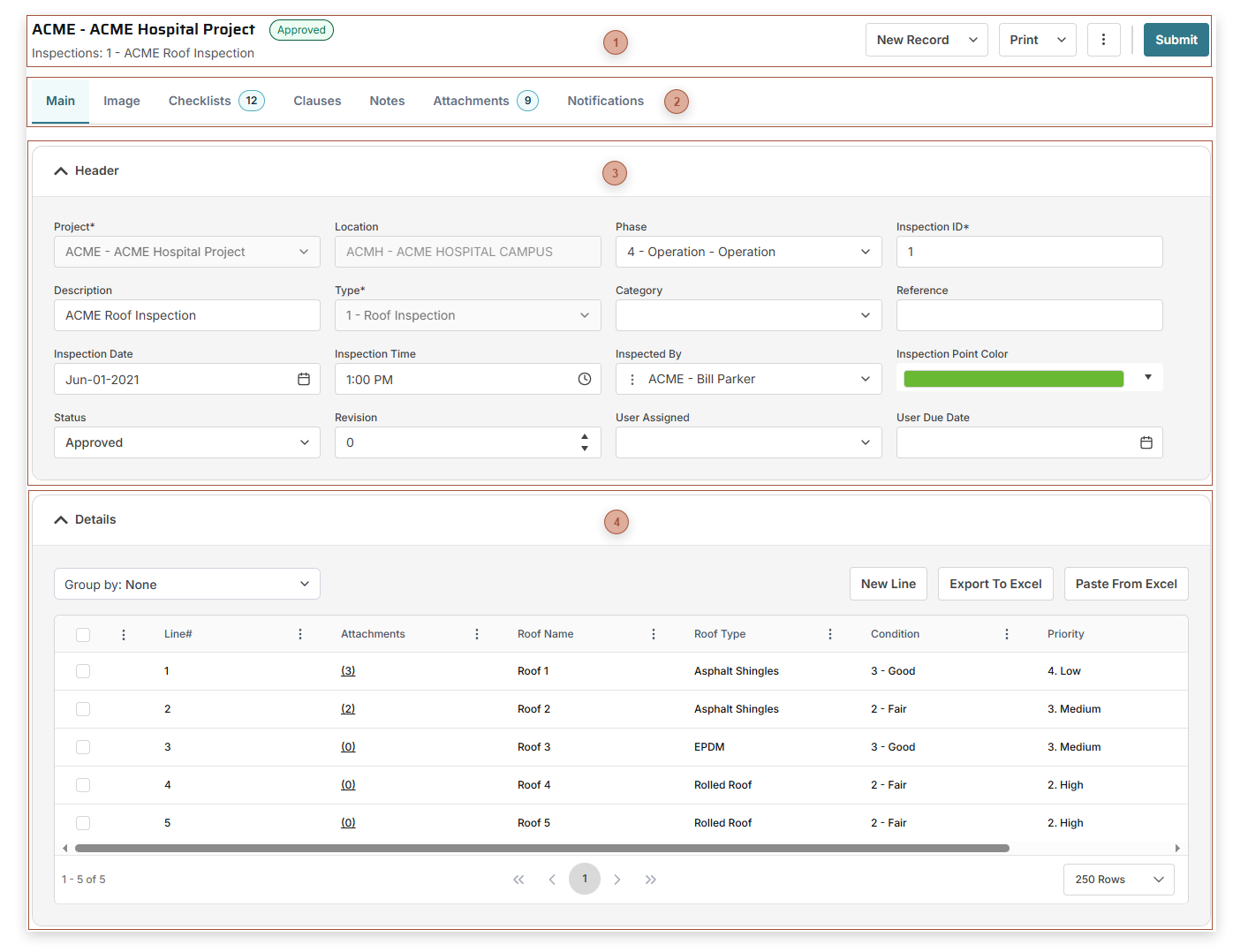1233x952 pixels.
Task: Open the Roof Name column options menu
Action: coord(654,634)
